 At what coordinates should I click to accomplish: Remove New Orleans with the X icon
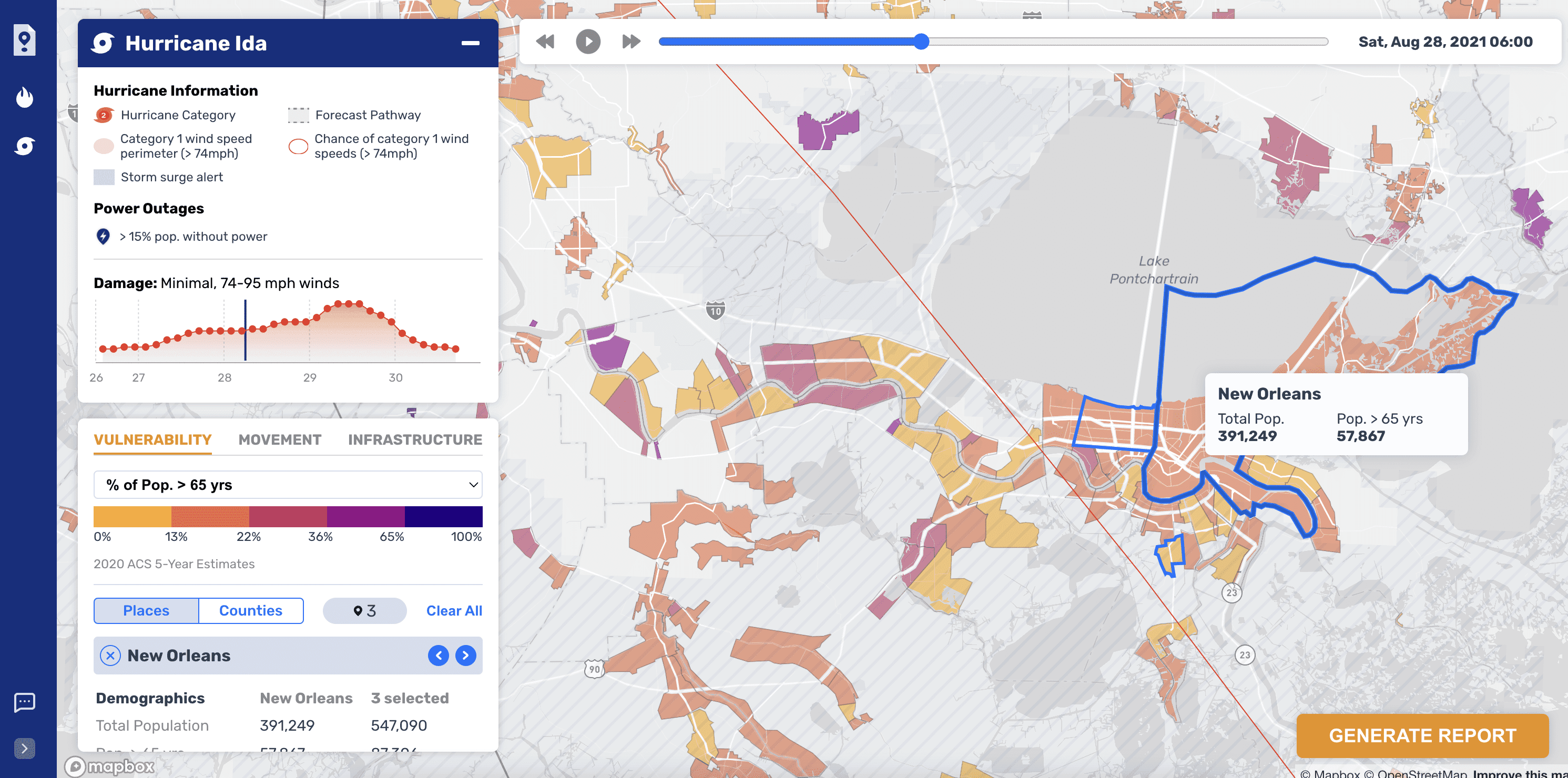tap(110, 656)
